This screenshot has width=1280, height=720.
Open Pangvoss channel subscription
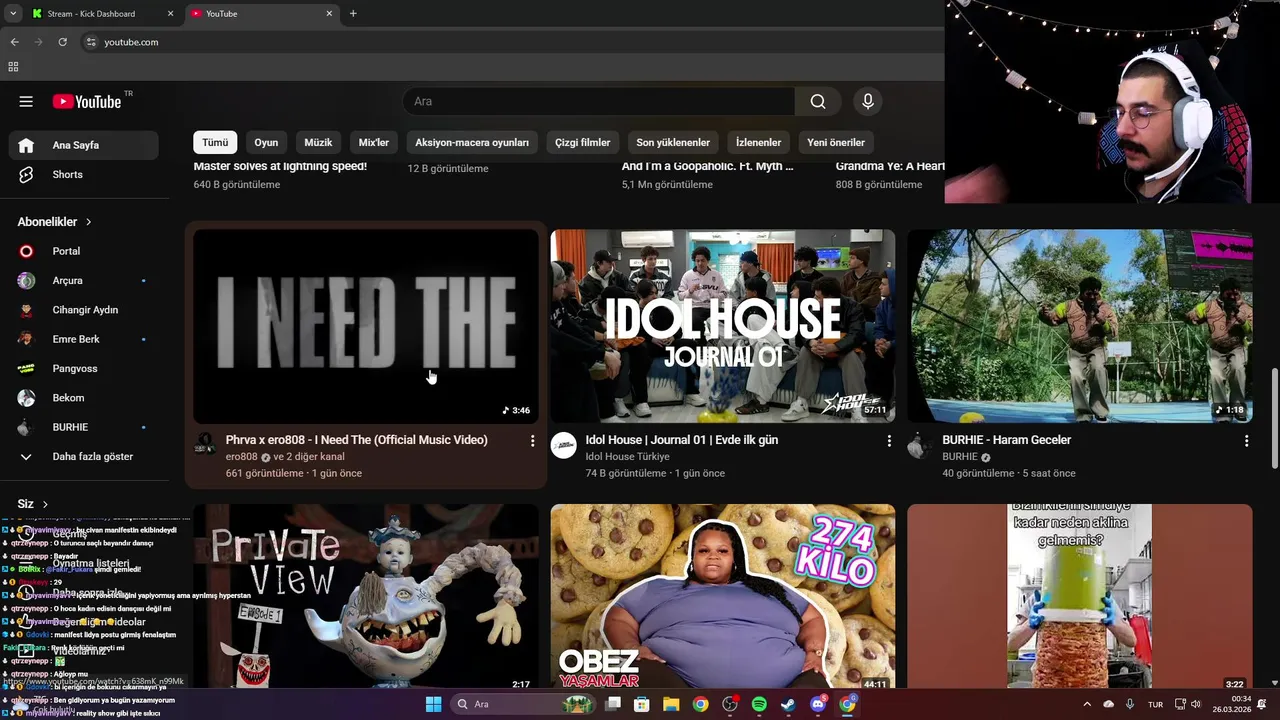click(x=84, y=368)
